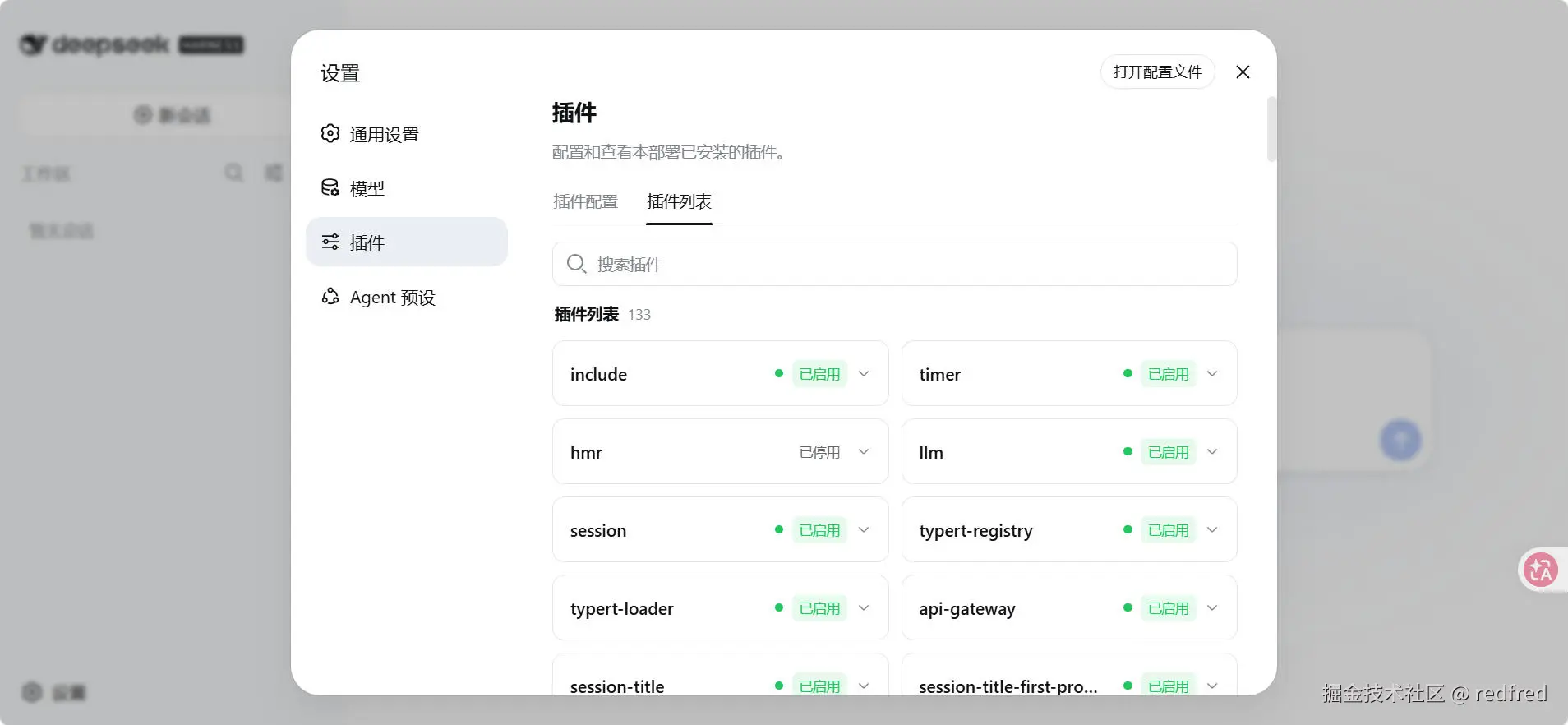The width and height of the screenshot is (1568, 725).
Task: Click the round send button in background chat
Action: (1400, 440)
